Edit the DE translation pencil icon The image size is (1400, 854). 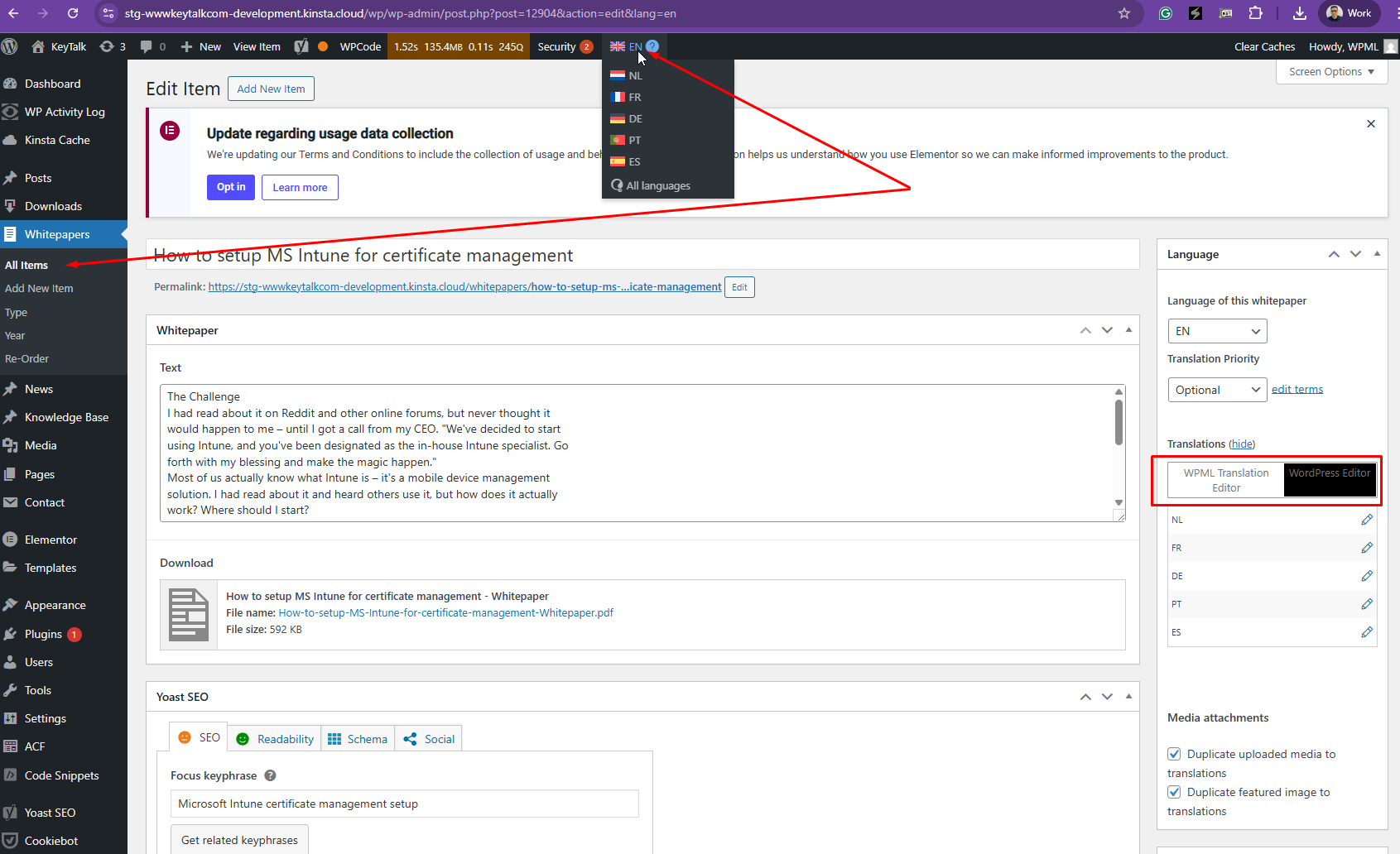coord(1367,576)
